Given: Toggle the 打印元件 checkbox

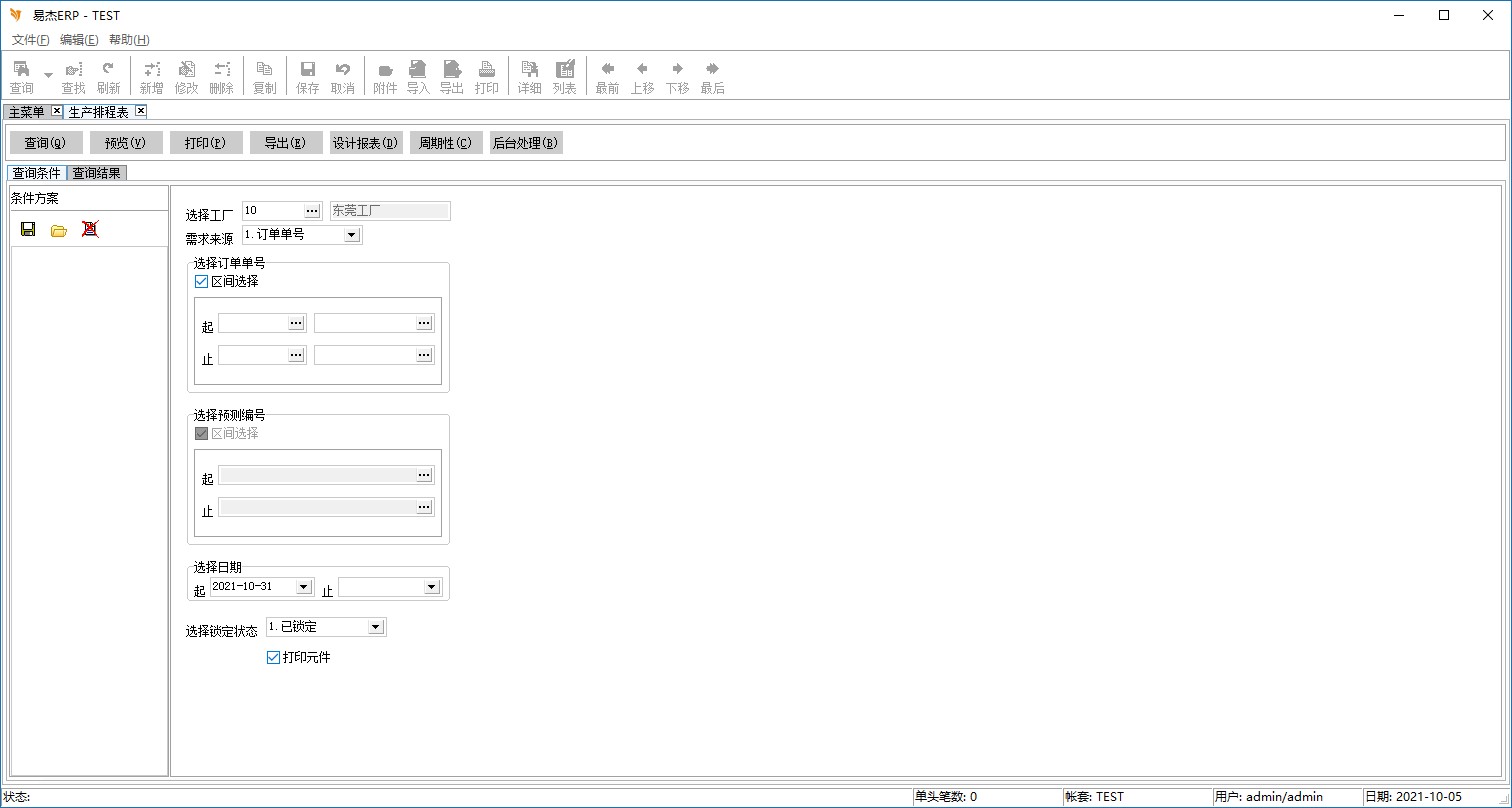Looking at the screenshot, I should [x=273, y=657].
